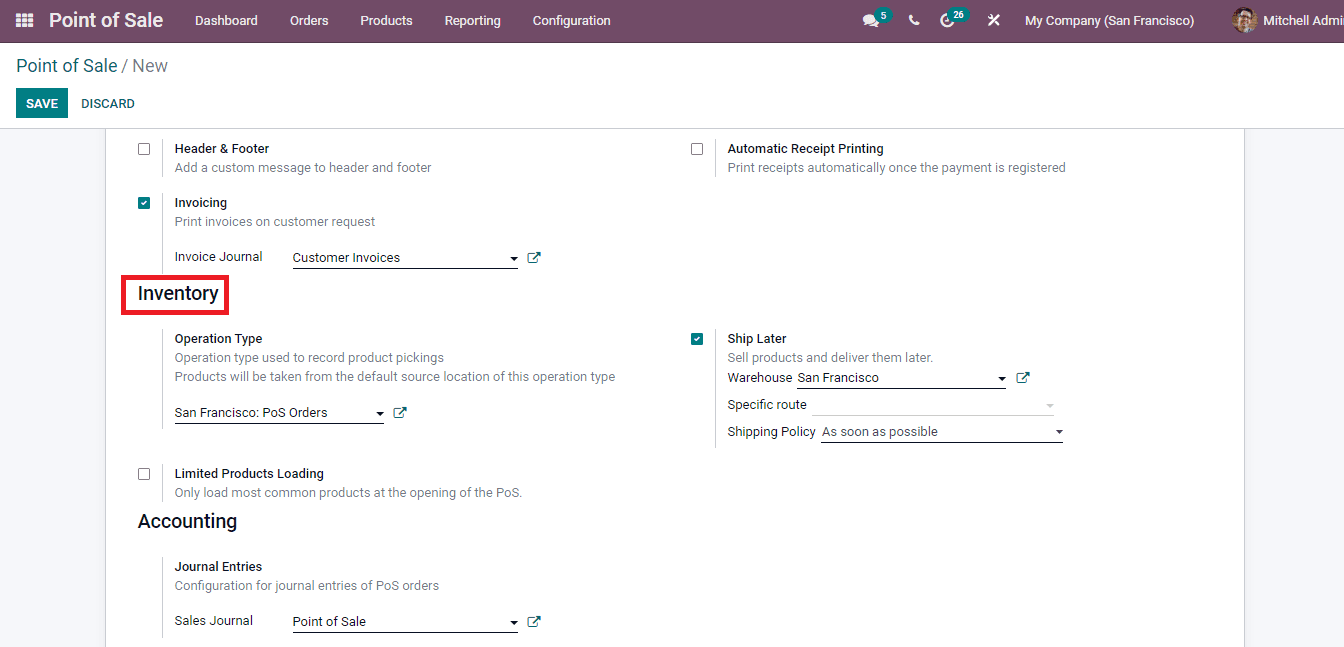Click the phone call icon
This screenshot has width=1344, height=647.
coord(913,20)
